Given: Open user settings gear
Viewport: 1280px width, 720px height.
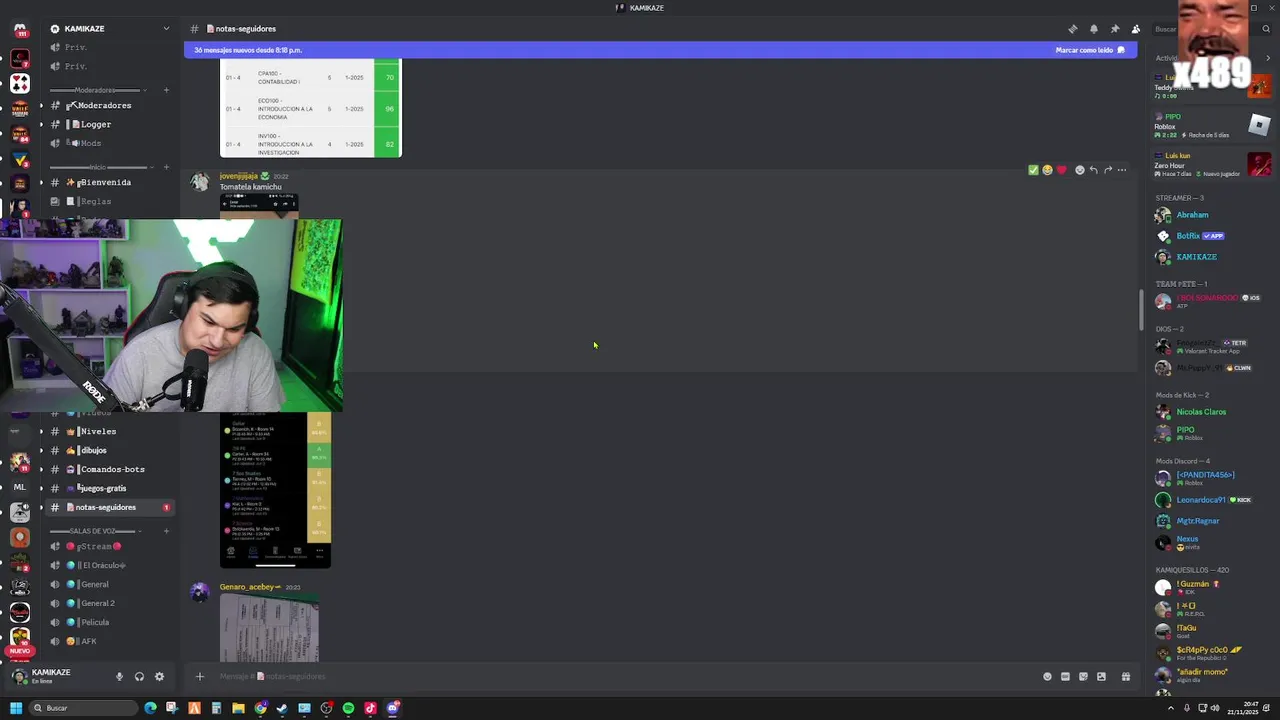Looking at the screenshot, I should [x=159, y=677].
